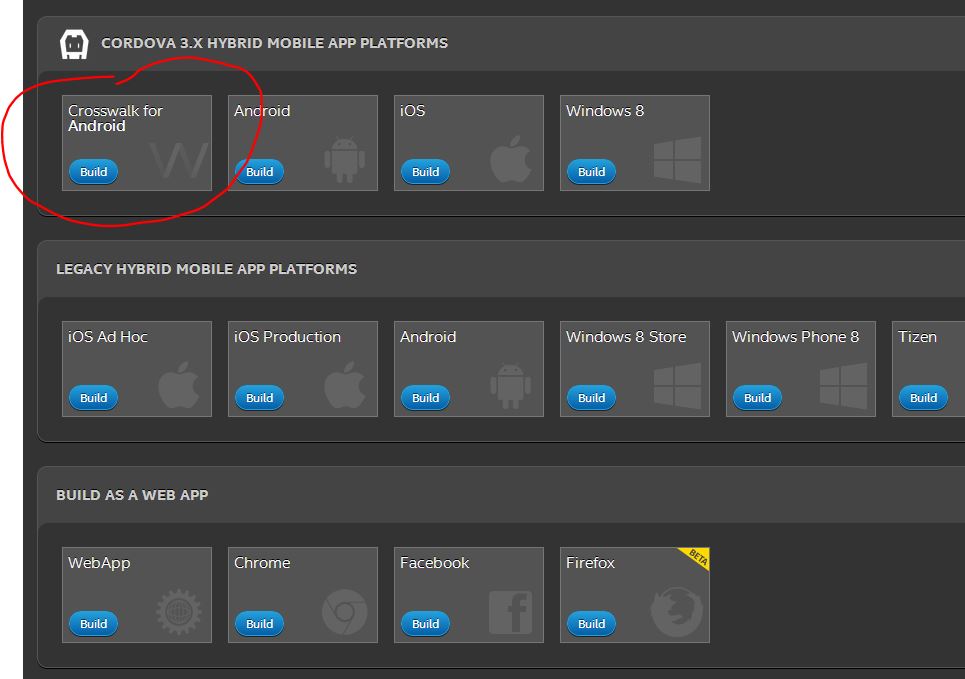
Task: Build the Facebook web app
Action: (x=425, y=624)
